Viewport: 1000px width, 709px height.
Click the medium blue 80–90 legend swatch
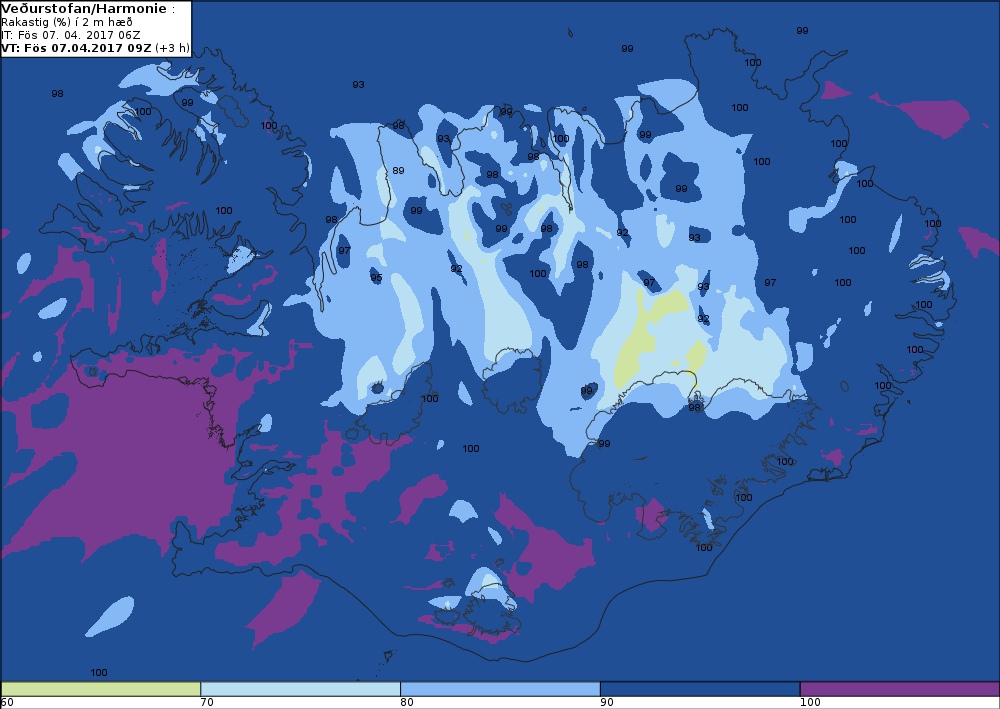(x=500, y=689)
